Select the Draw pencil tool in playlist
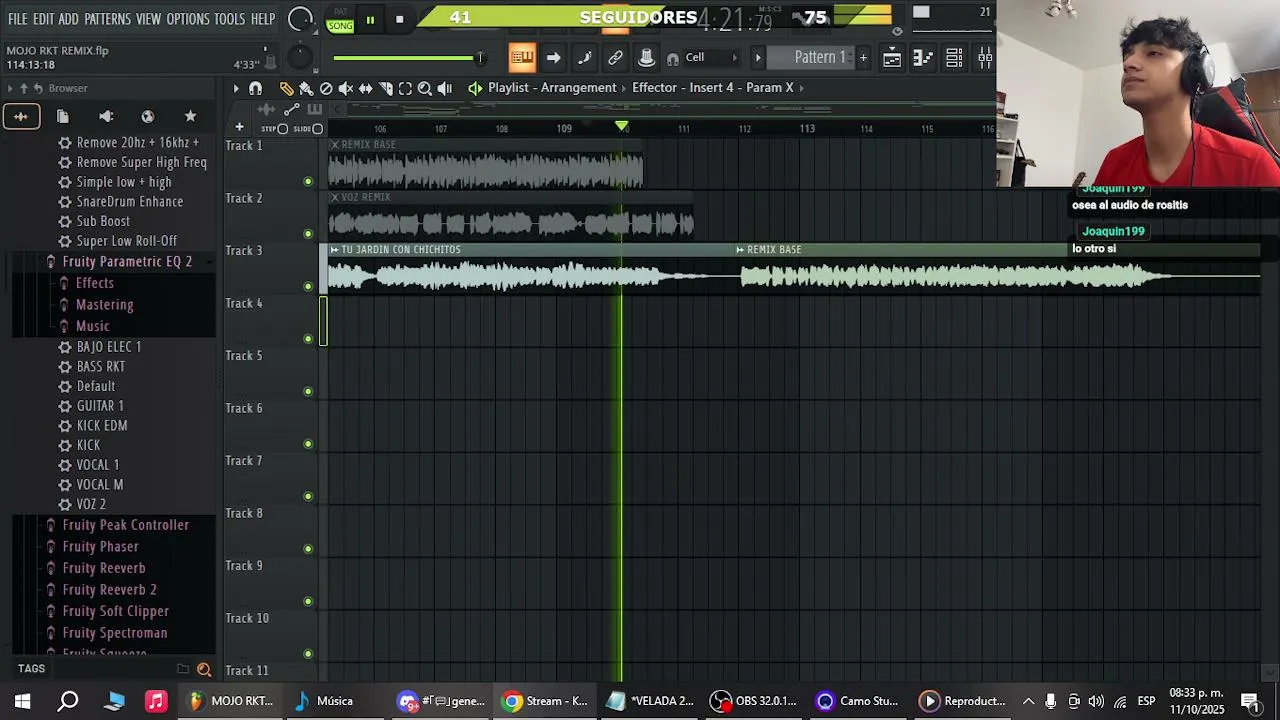 286,88
